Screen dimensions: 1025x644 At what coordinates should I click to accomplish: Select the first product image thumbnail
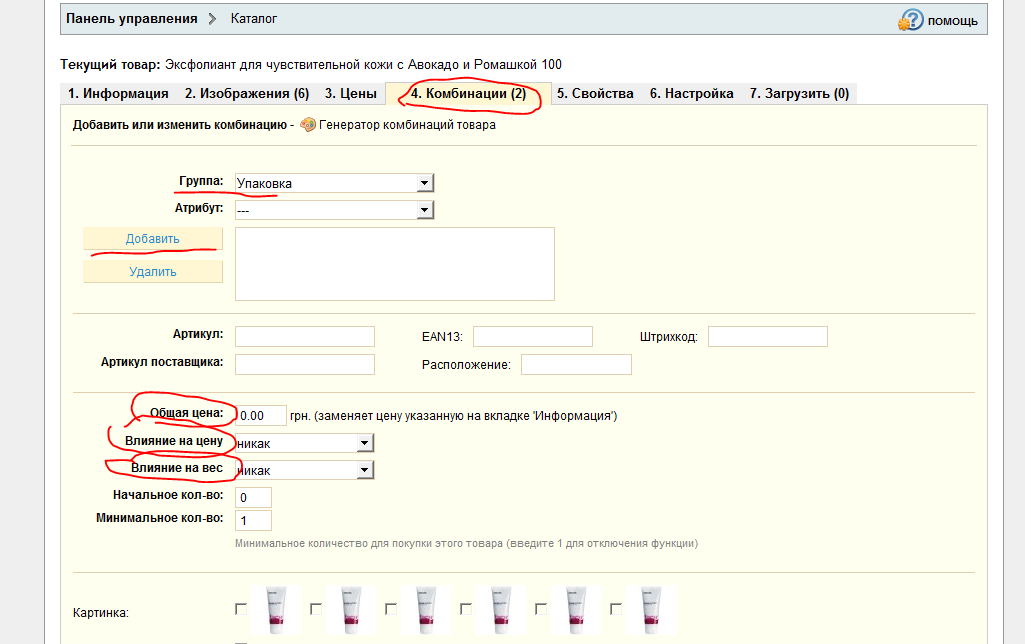(276, 610)
